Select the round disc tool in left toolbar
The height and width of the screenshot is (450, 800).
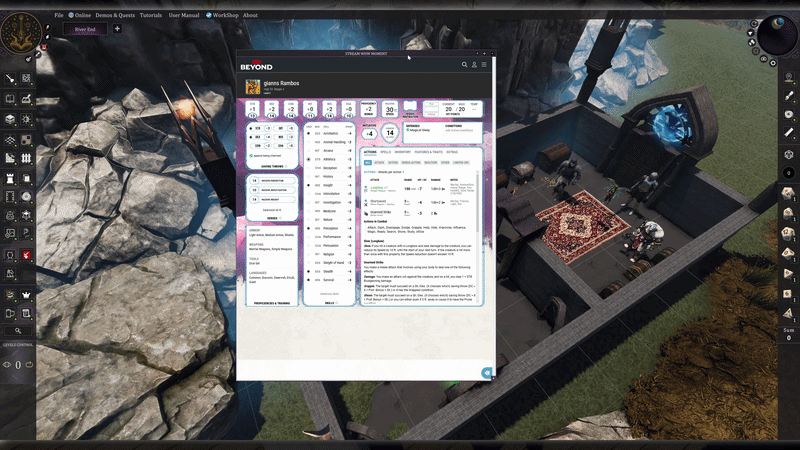26,196
